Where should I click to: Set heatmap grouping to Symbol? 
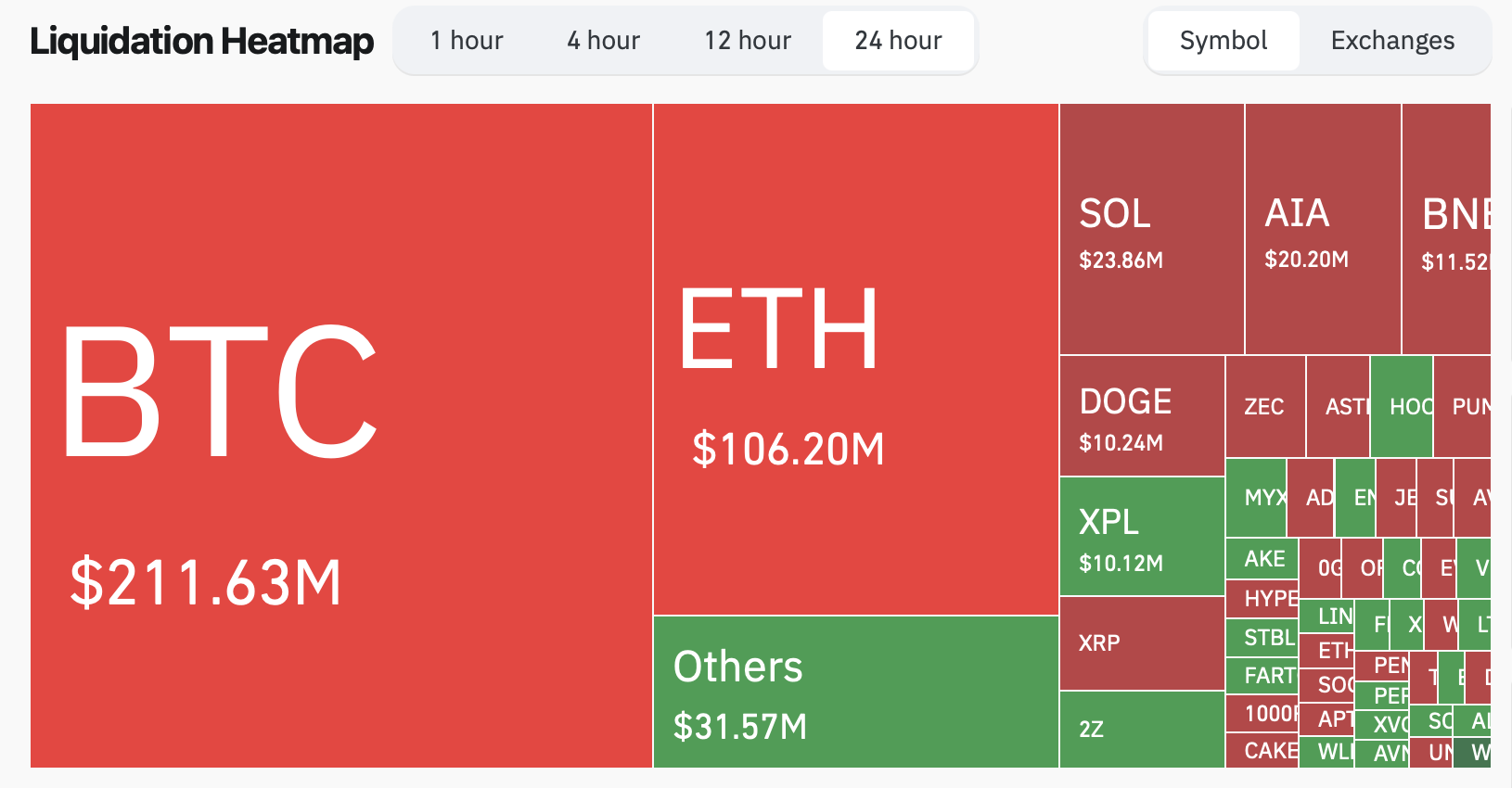tap(1223, 41)
